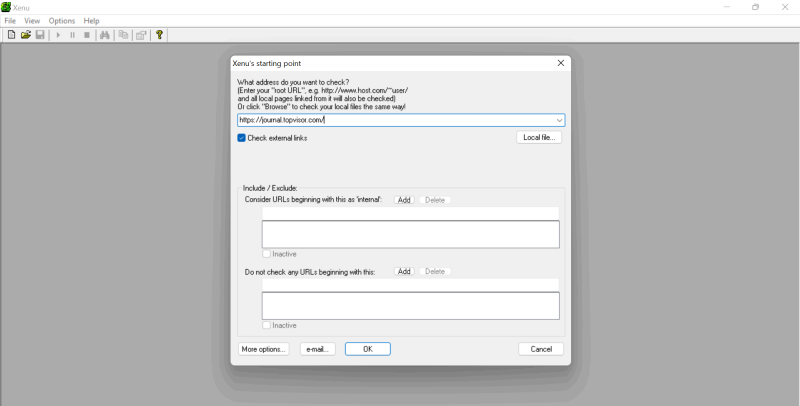Screen dimensions: 800x406
Task: Open the Properties toolbar icon
Action: [141, 35]
